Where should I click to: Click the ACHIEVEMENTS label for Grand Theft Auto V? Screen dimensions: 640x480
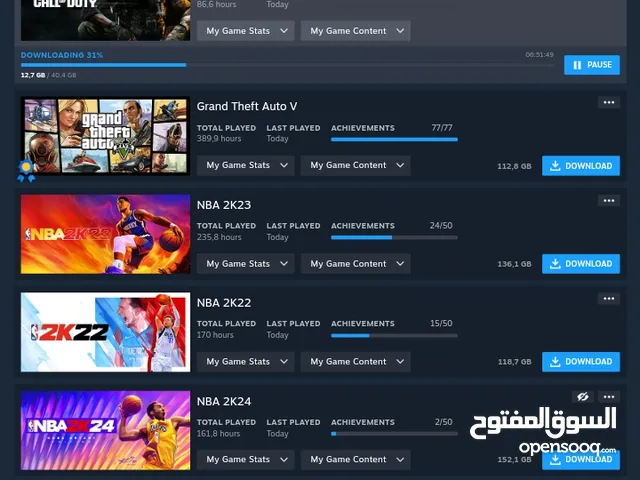pyautogui.click(x=362, y=128)
